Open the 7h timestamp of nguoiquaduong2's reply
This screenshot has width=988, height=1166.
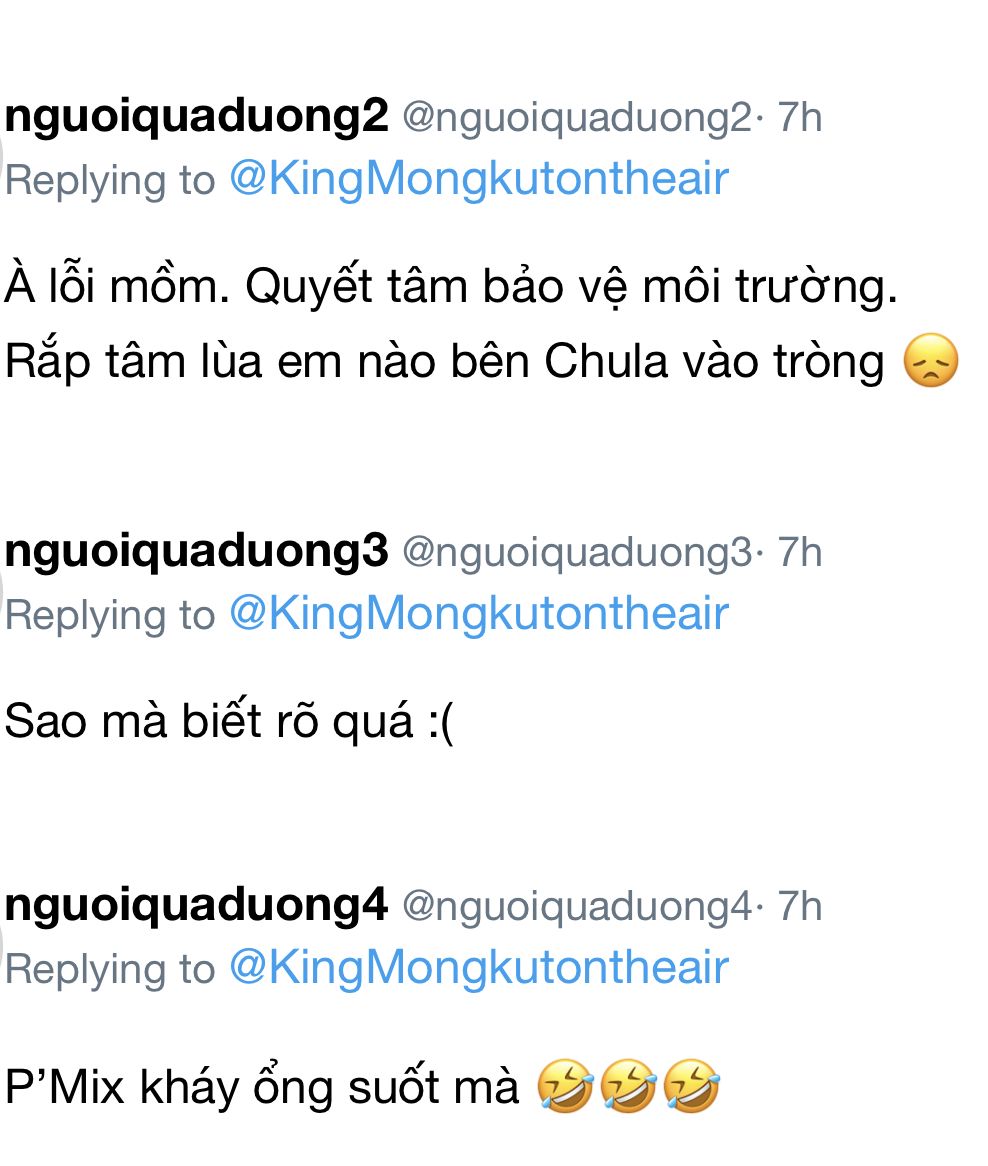click(799, 119)
